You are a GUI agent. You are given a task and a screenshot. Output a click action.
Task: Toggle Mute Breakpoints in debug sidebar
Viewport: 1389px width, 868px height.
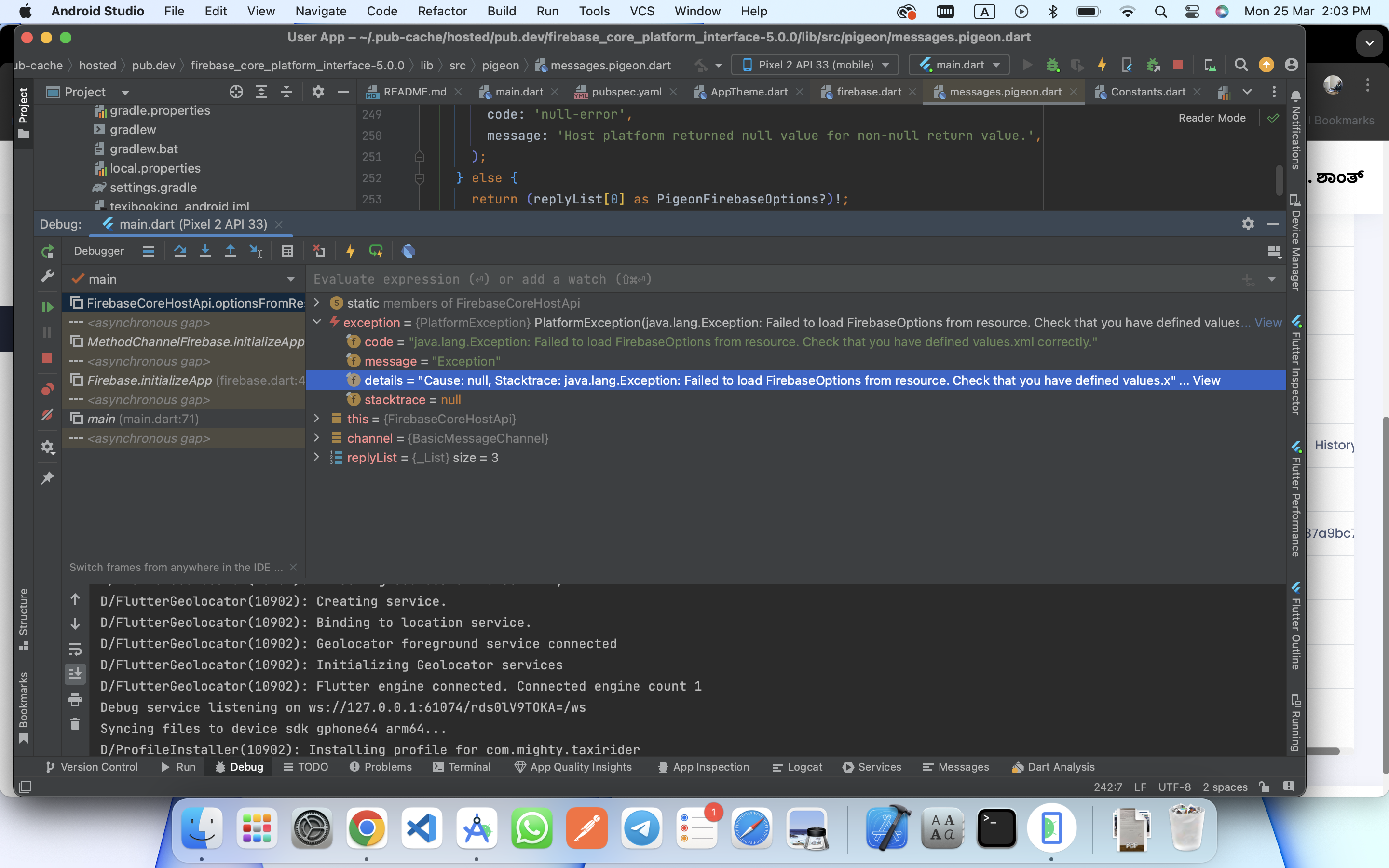(48, 415)
